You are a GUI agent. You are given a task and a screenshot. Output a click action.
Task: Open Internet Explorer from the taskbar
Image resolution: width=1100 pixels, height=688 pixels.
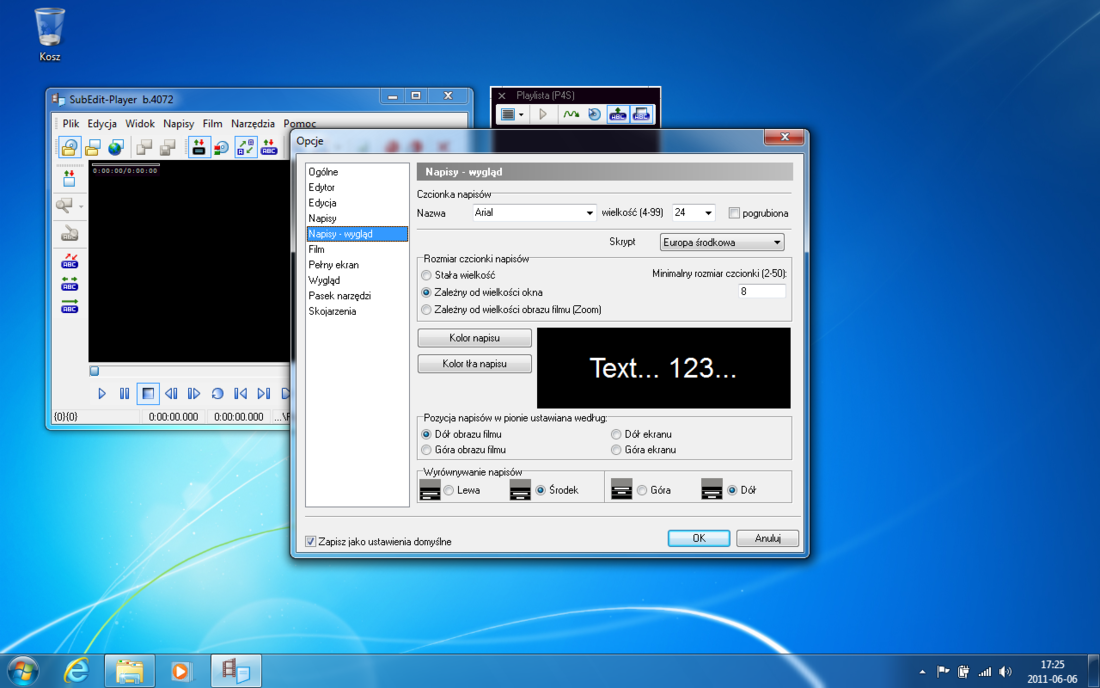(x=76, y=671)
